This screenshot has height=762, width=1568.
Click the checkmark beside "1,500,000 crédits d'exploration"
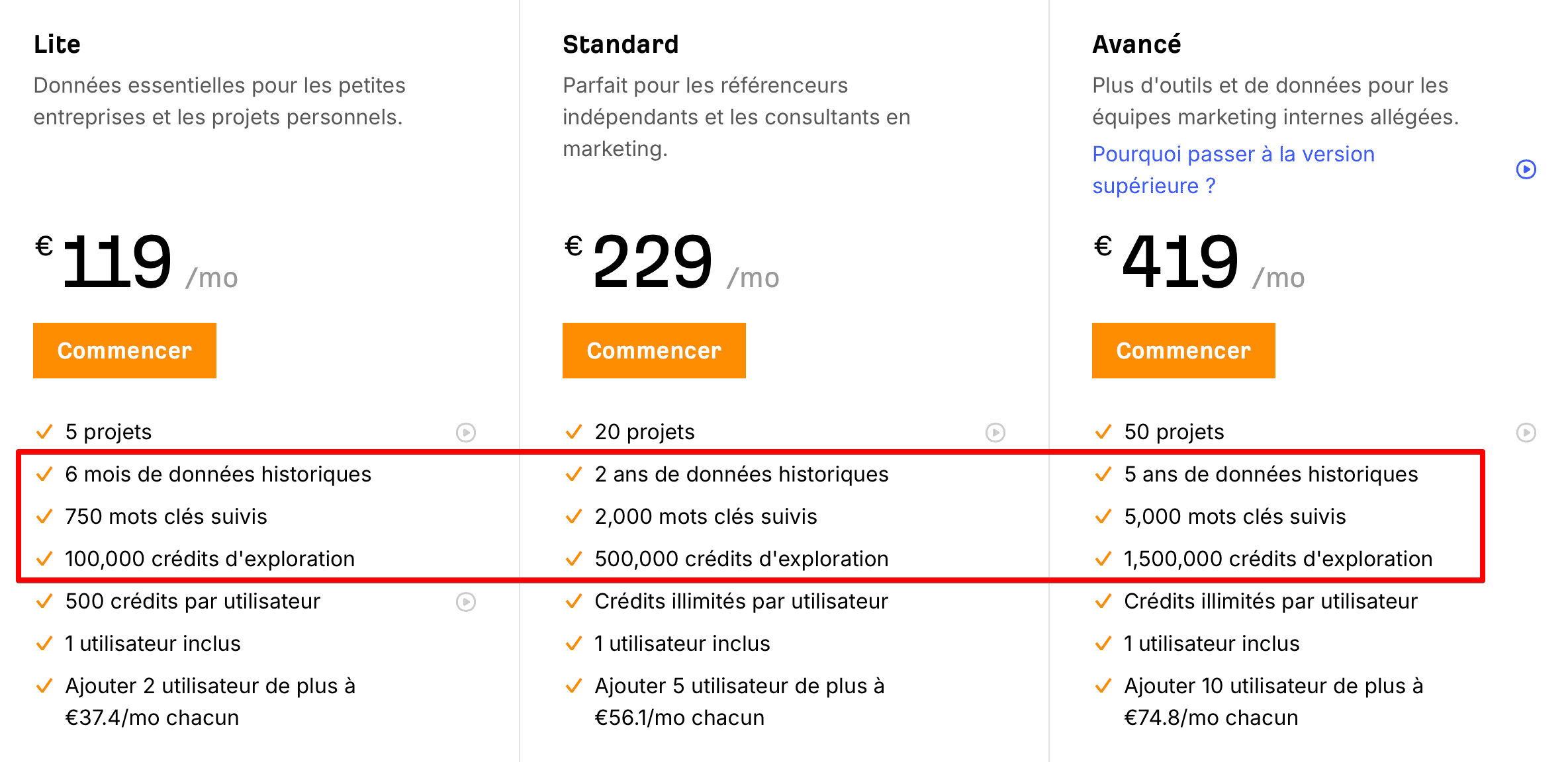coord(1103,559)
